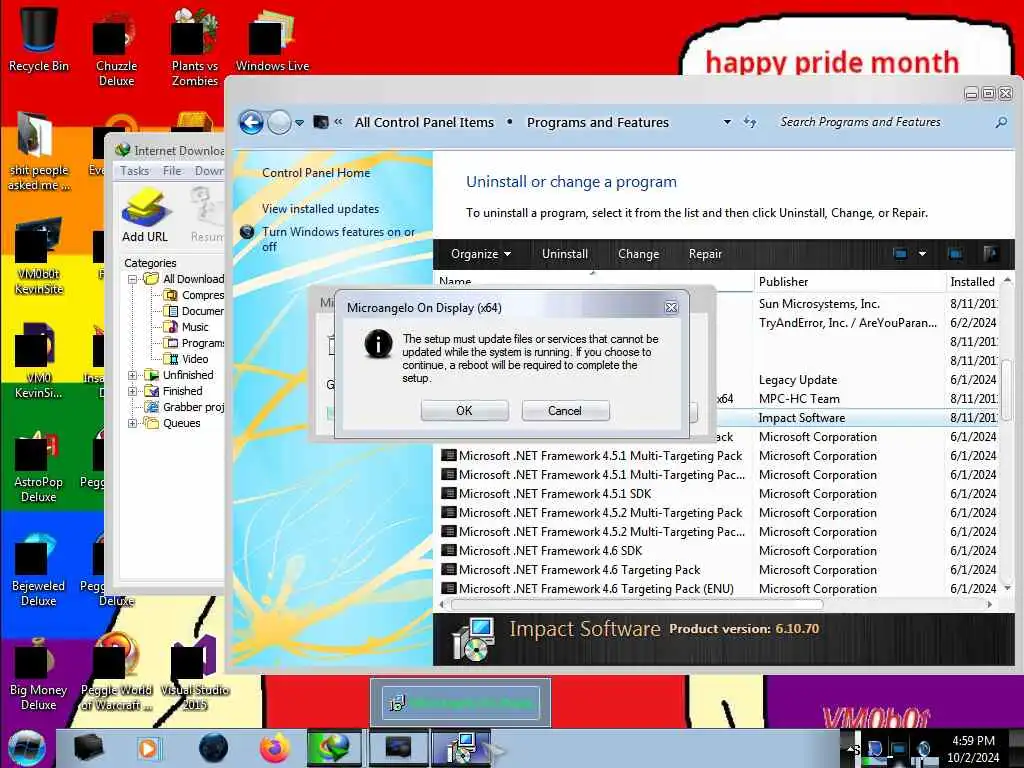The image size is (1024, 768).
Task: Select the AstroPop Deluxe desktop shortcut
Action: point(39,466)
